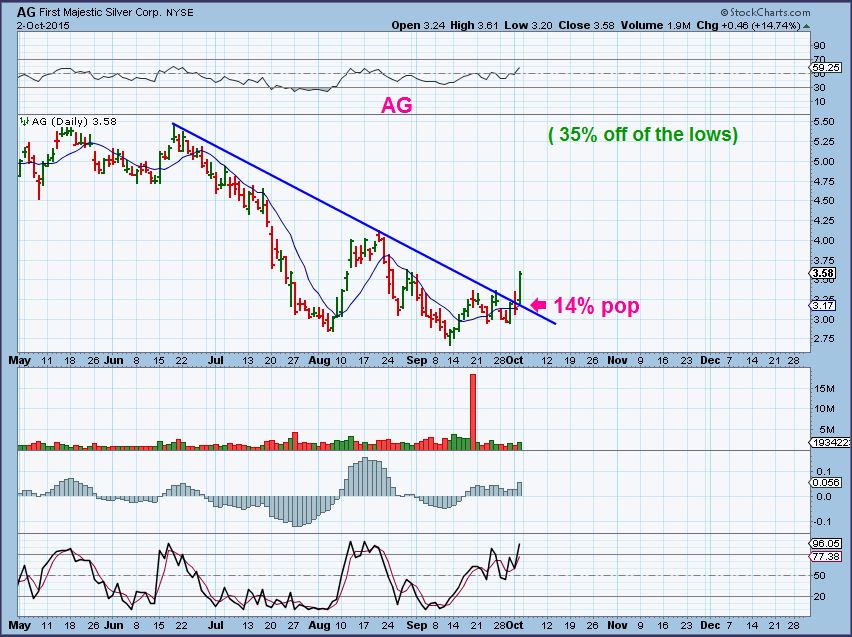852x637 pixels.
Task: Click the 193422 volume value tag
Action: pos(830,443)
